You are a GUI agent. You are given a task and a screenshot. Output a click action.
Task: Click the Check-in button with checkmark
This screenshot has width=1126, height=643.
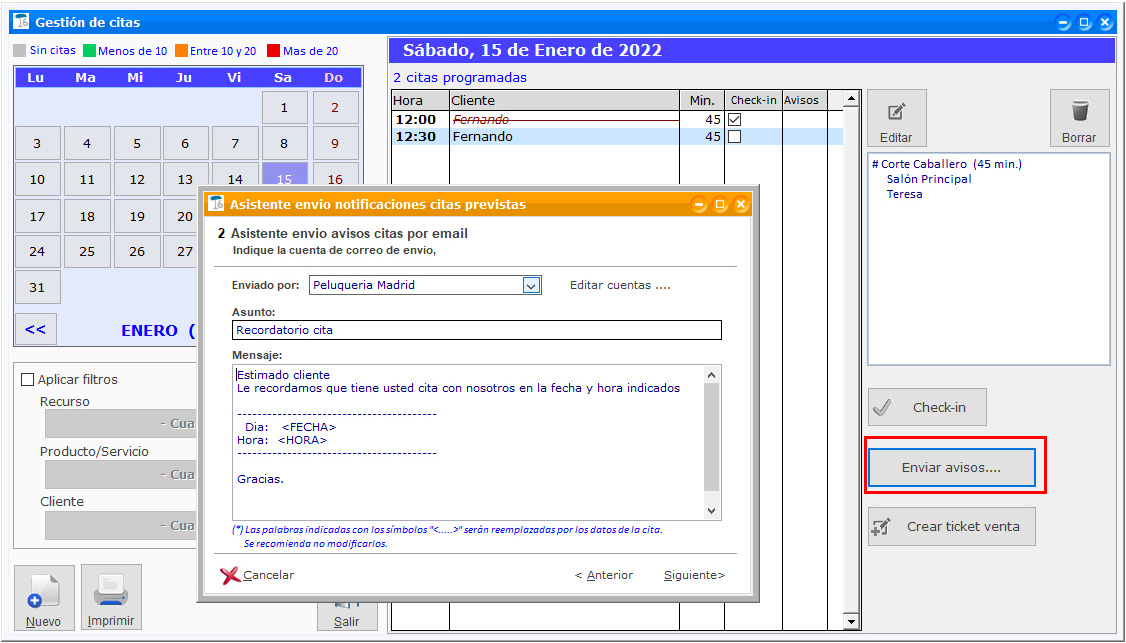[x=927, y=407]
